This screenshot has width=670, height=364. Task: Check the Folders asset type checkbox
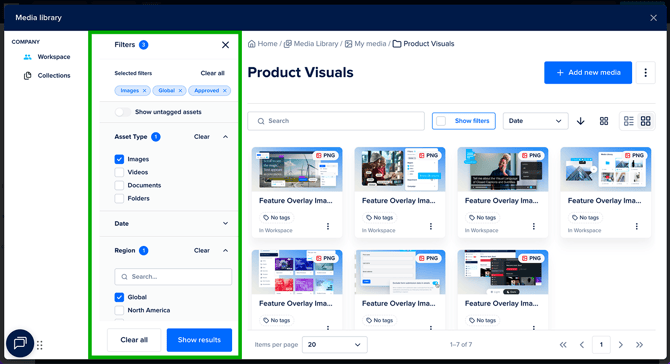point(119,198)
